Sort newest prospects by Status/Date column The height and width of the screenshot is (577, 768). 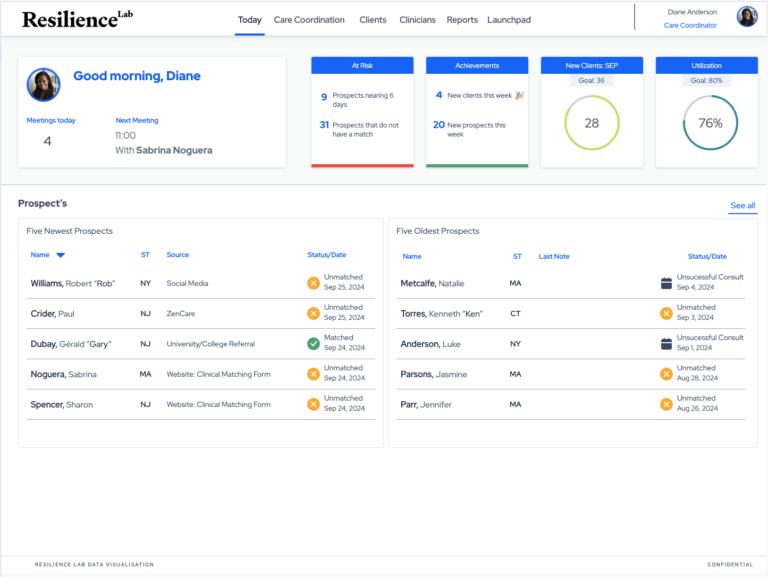[327, 255]
